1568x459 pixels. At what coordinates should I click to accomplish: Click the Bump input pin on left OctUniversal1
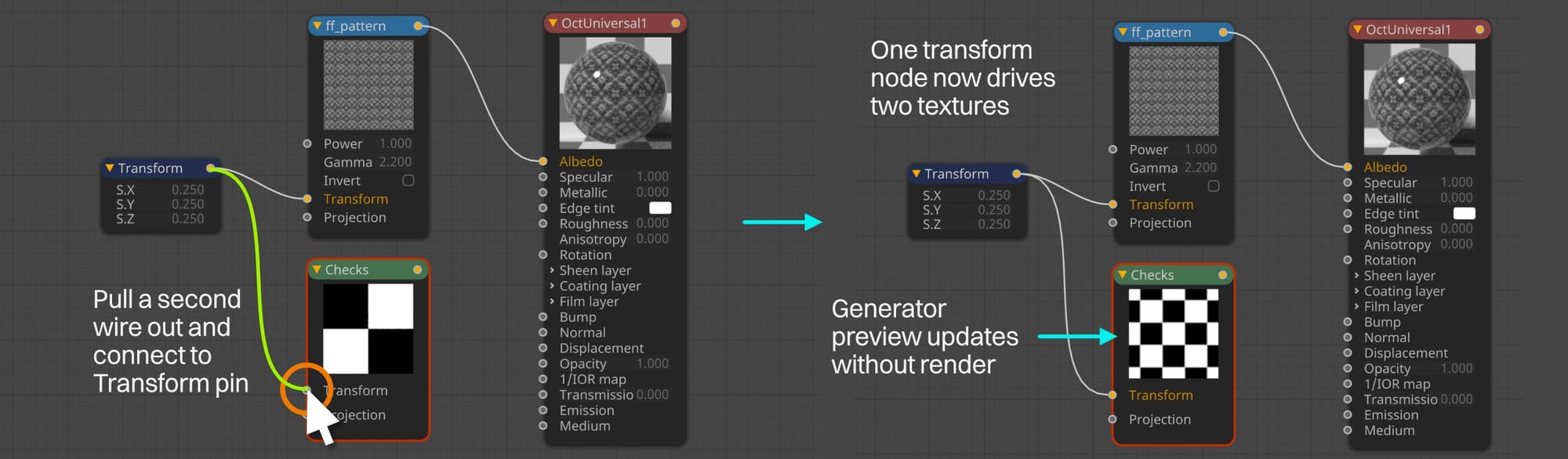coord(543,316)
